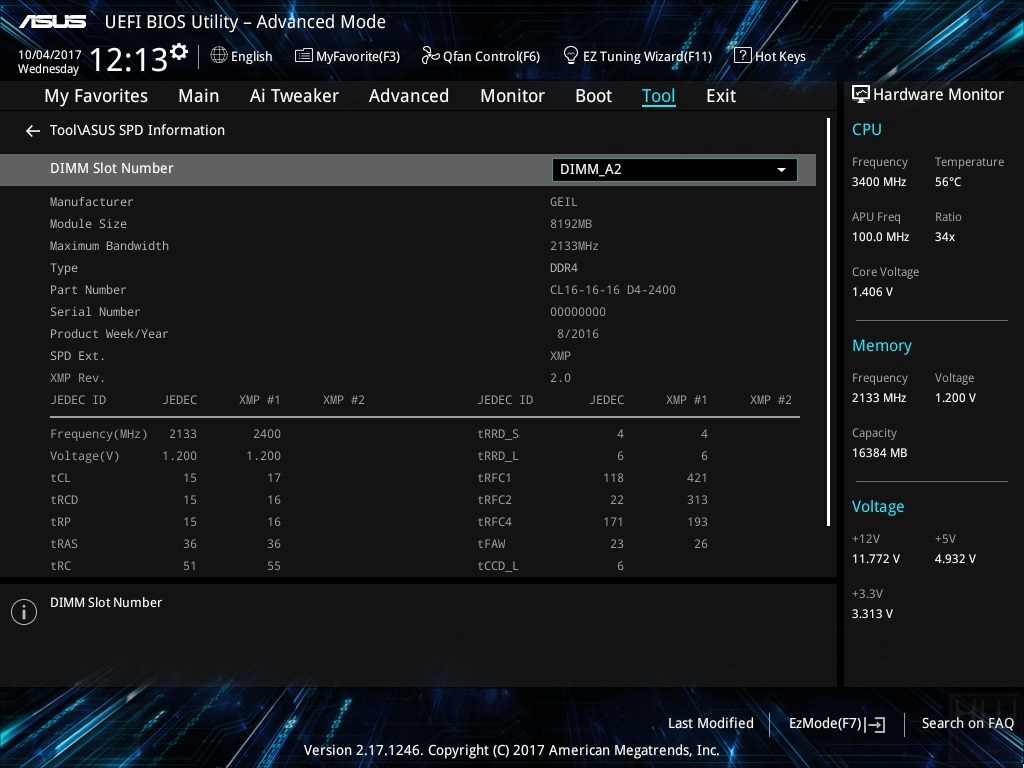Select the DIMM Slot Number row label

click(x=112, y=168)
